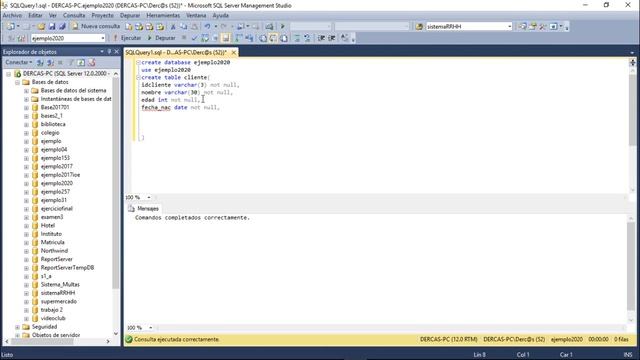Open the Archivo menu

pos(12,16)
